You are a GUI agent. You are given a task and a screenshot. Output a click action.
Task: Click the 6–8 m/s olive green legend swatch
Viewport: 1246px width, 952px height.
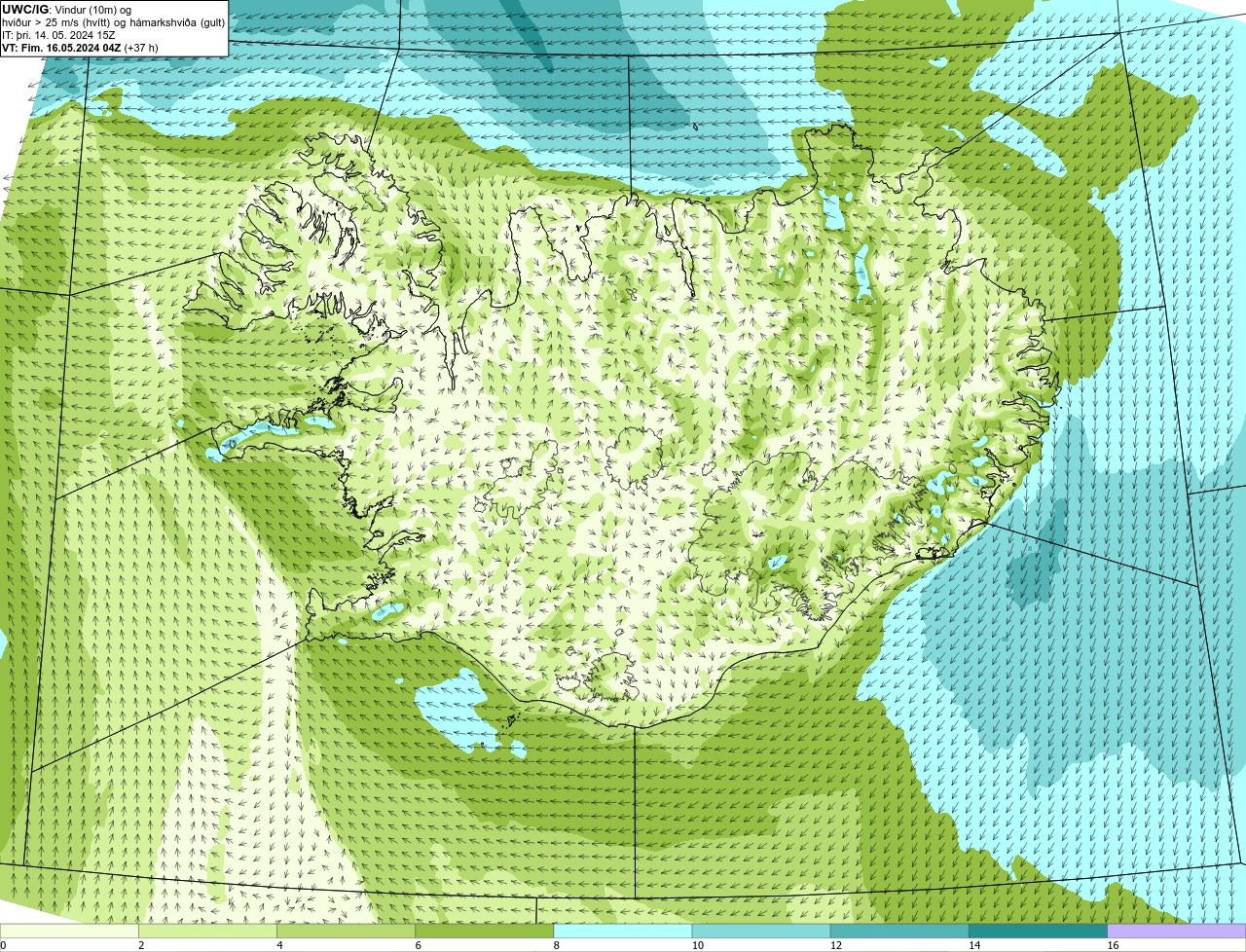484,931
